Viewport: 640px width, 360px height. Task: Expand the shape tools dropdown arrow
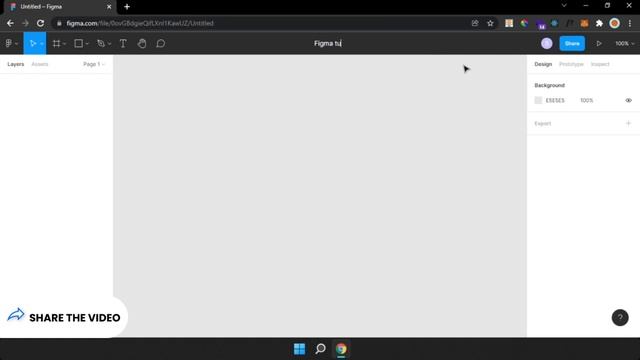coord(87,44)
